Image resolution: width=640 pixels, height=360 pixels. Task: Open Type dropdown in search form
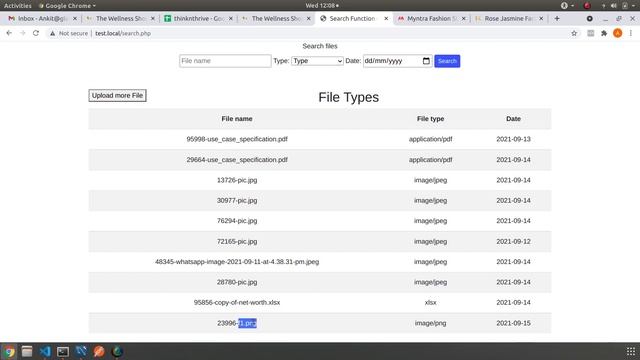317,61
